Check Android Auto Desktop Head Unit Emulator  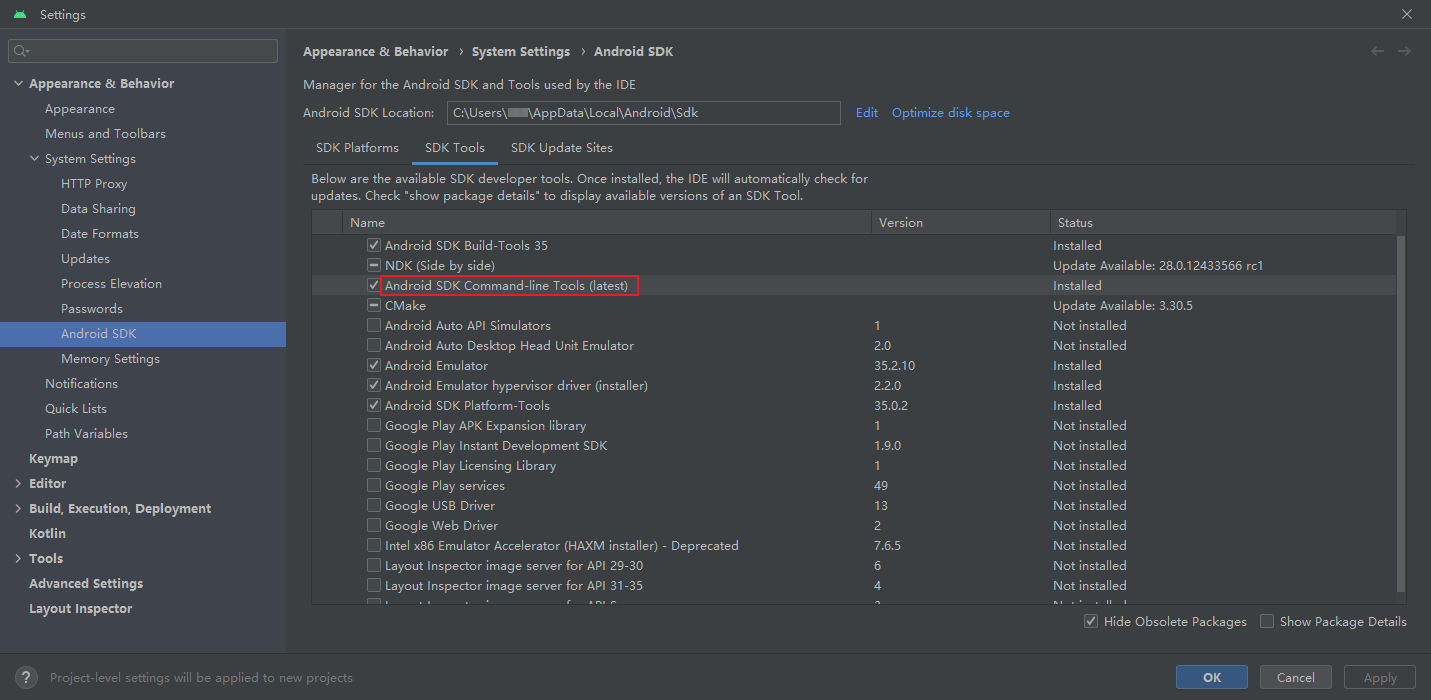tap(374, 345)
